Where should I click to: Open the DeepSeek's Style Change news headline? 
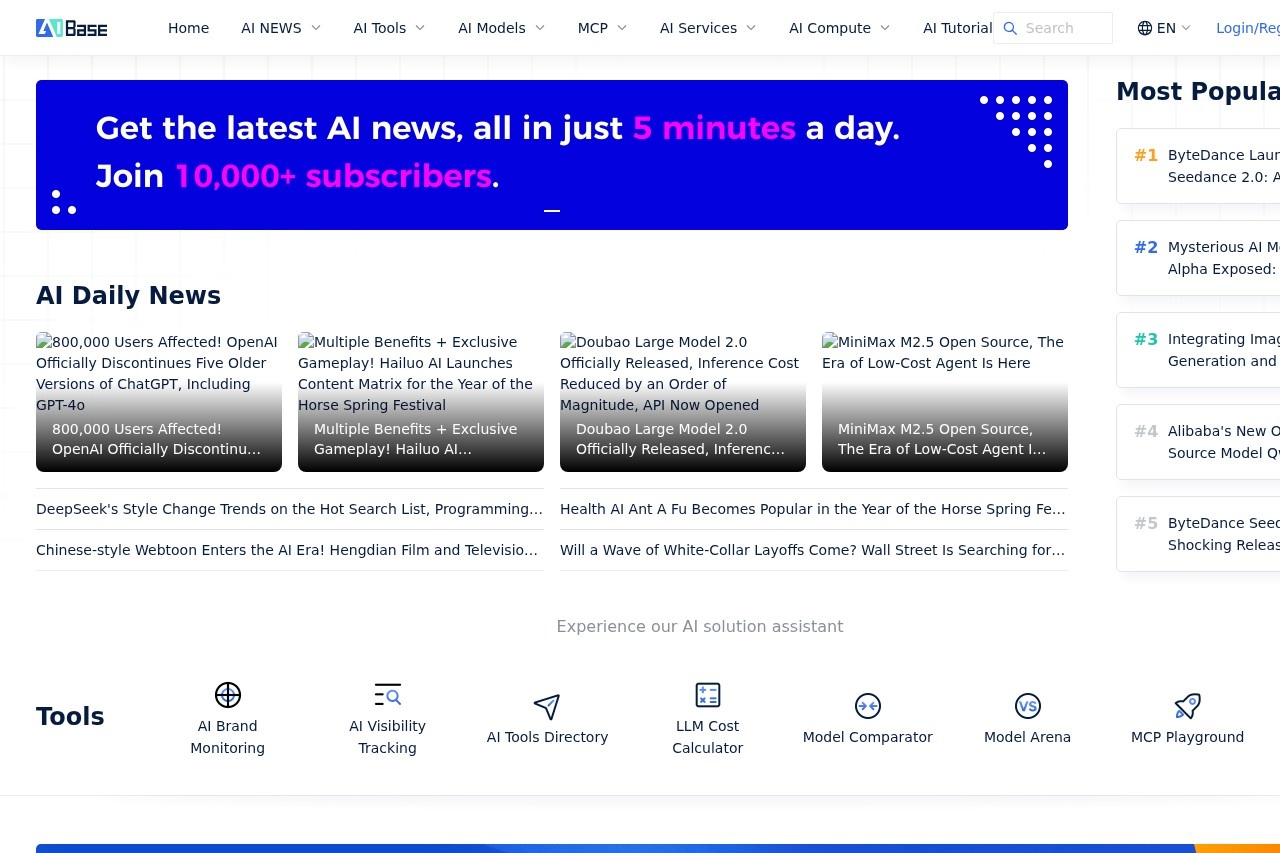[x=289, y=509]
